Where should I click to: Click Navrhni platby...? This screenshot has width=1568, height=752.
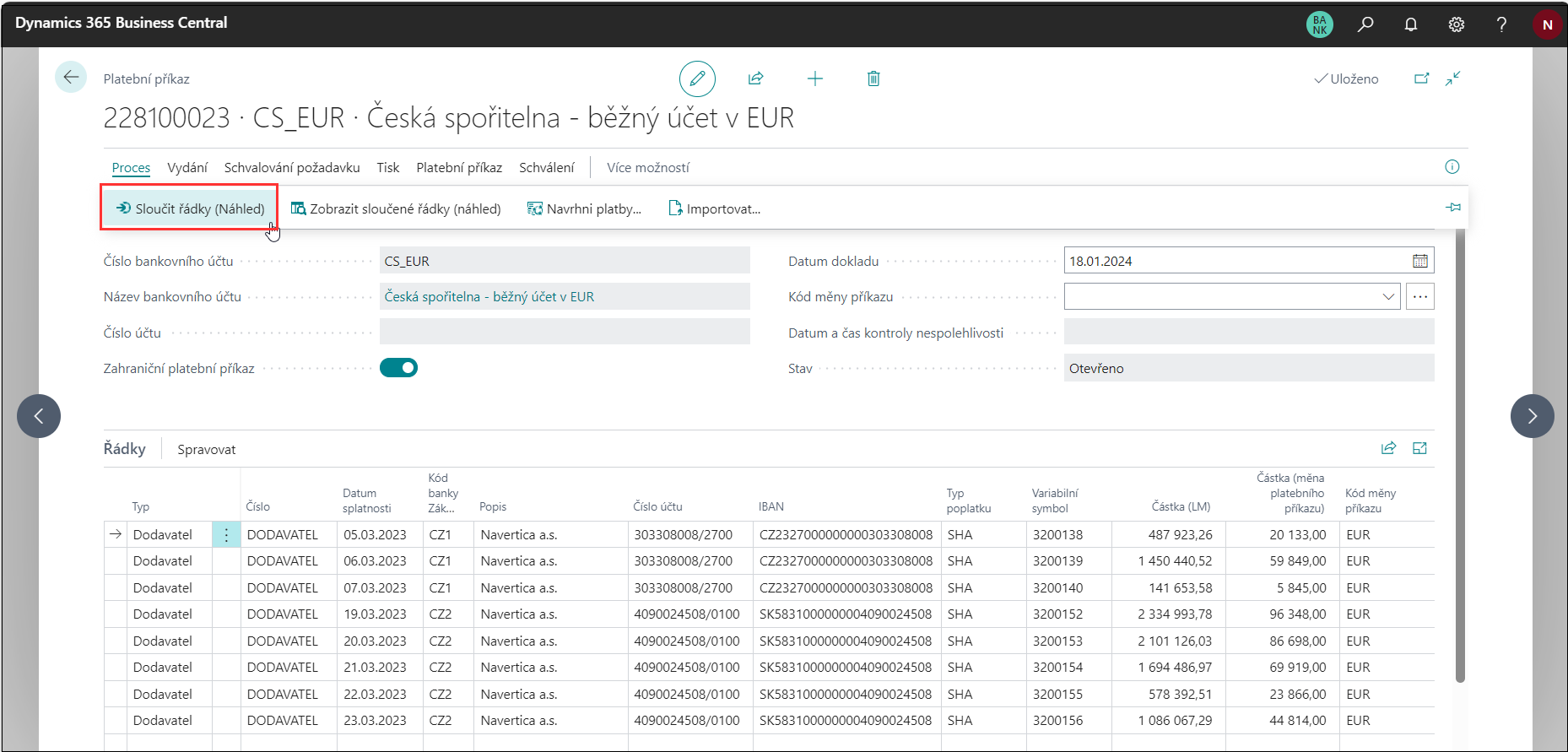tap(584, 208)
